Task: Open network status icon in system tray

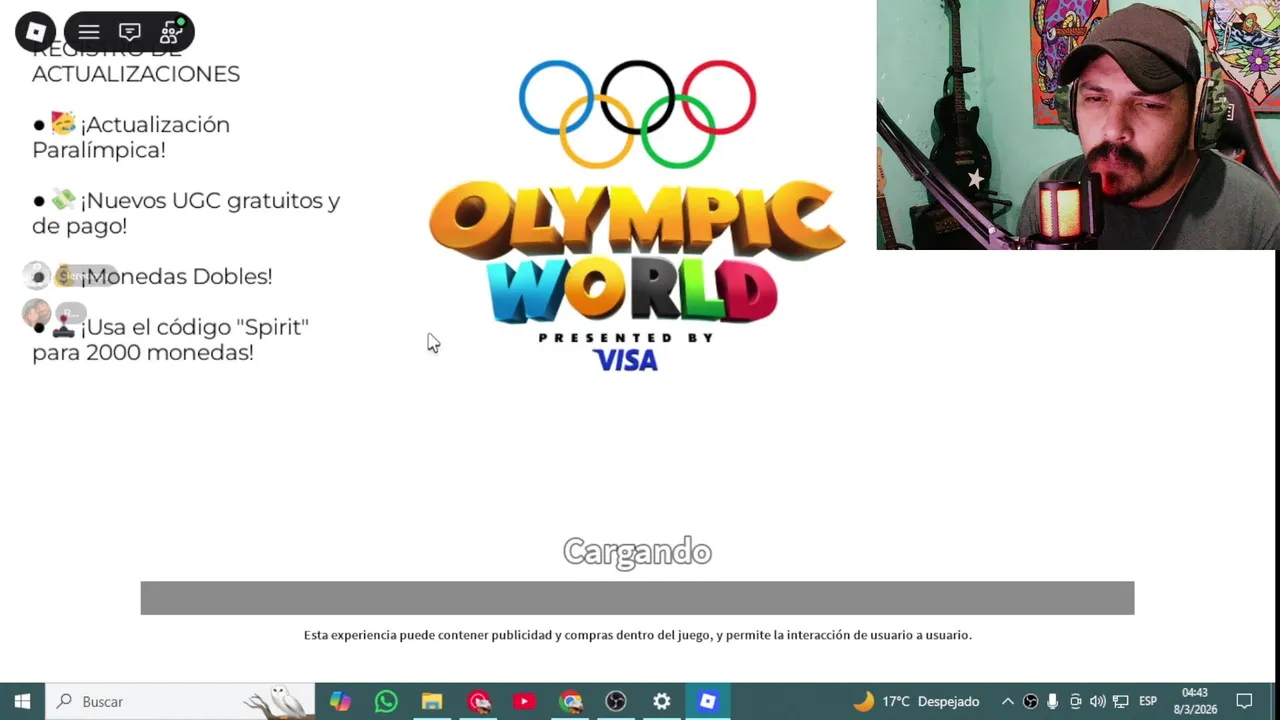Action: [x=1121, y=701]
